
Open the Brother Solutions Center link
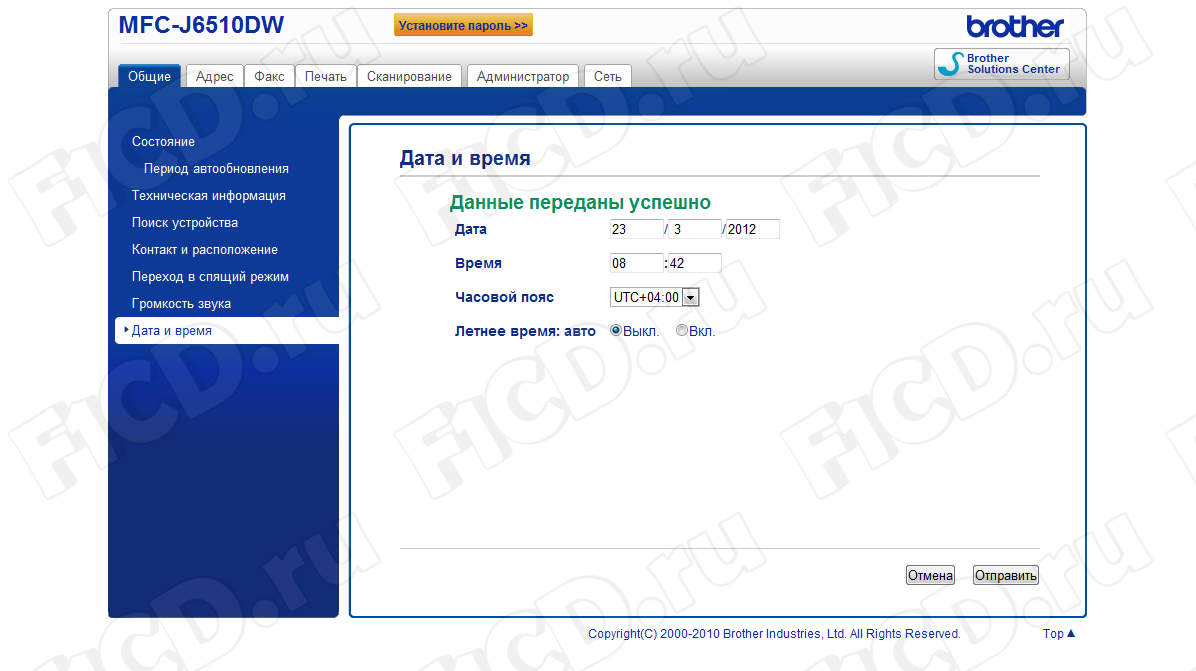(x=1001, y=64)
